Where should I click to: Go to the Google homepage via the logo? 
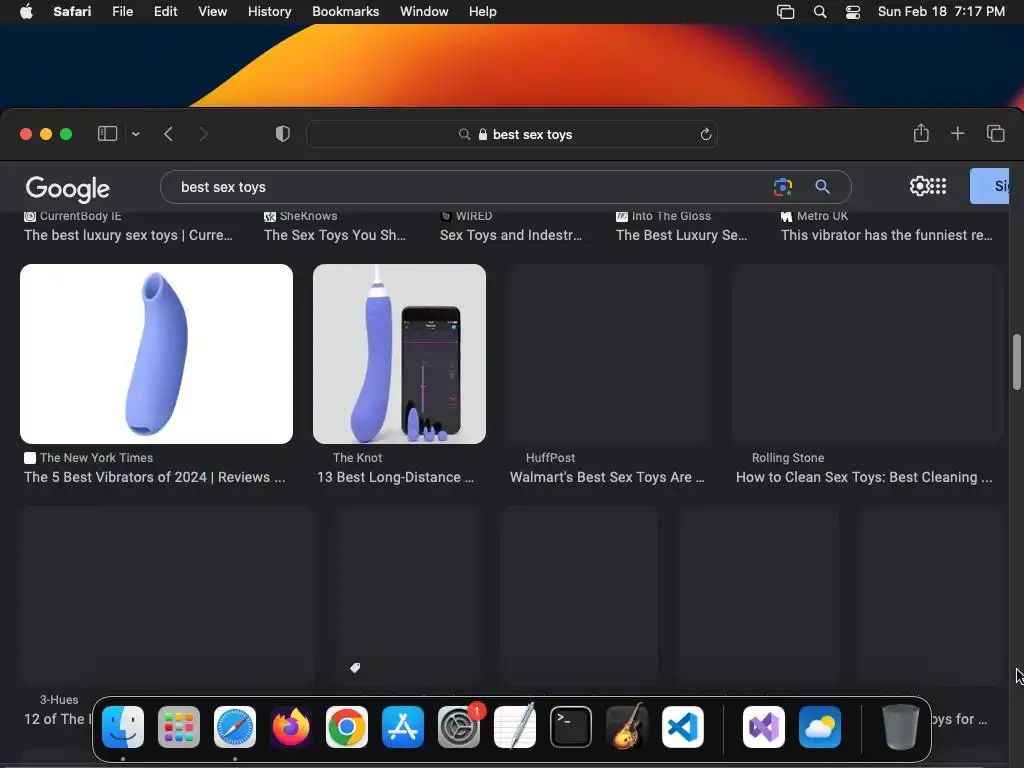[67, 189]
